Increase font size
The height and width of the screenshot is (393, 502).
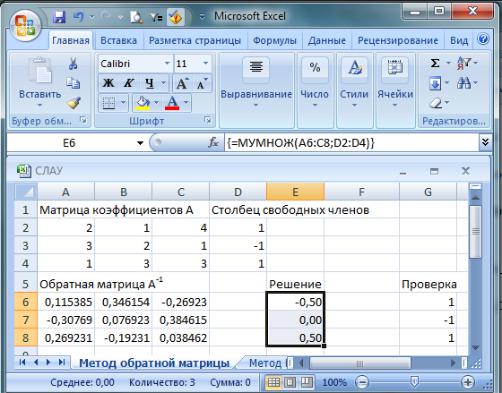pyautogui.click(x=182, y=83)
